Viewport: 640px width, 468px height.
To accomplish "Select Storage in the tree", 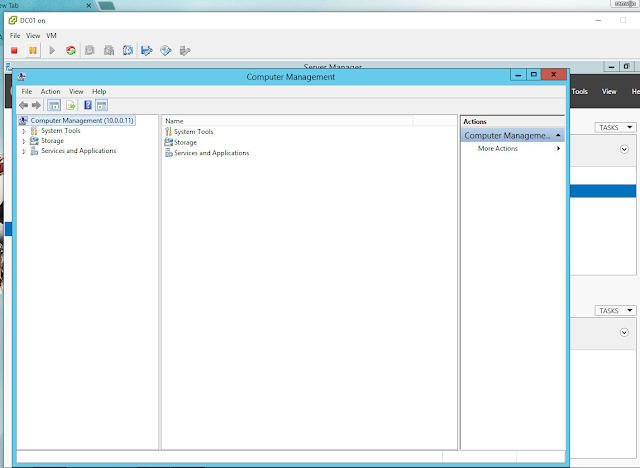I will click(x=53, y=141).
